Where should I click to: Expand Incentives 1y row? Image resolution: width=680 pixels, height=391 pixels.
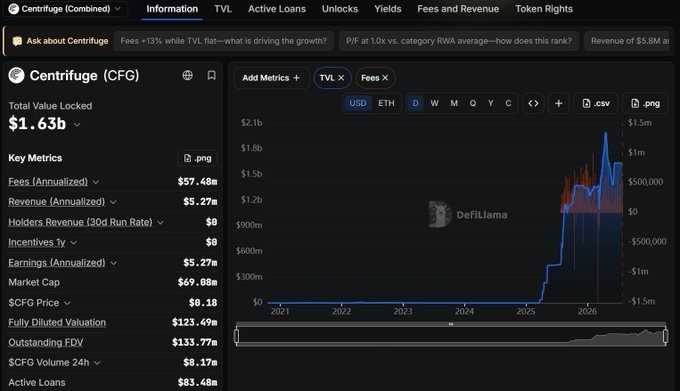point(73,243)
